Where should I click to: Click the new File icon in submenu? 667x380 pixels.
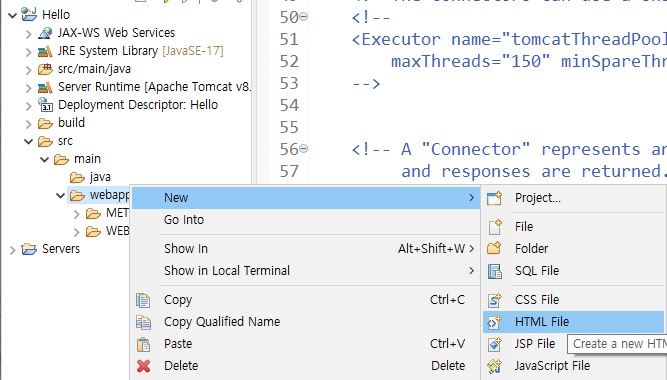click(495, 227)
